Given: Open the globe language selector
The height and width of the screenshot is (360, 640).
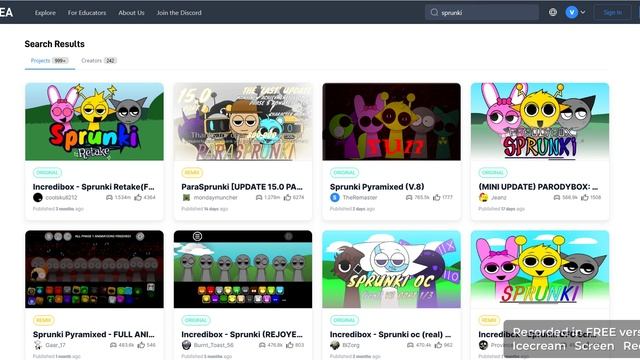Looking at the screenshot, I should 553,12.
